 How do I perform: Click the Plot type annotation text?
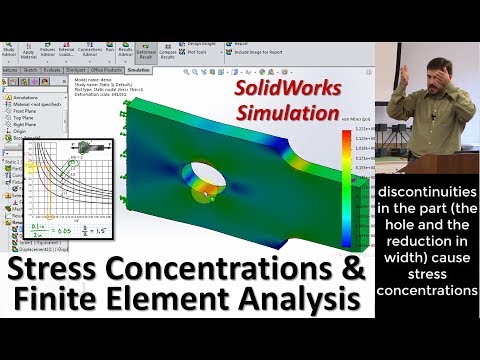[x=109, y=90]
